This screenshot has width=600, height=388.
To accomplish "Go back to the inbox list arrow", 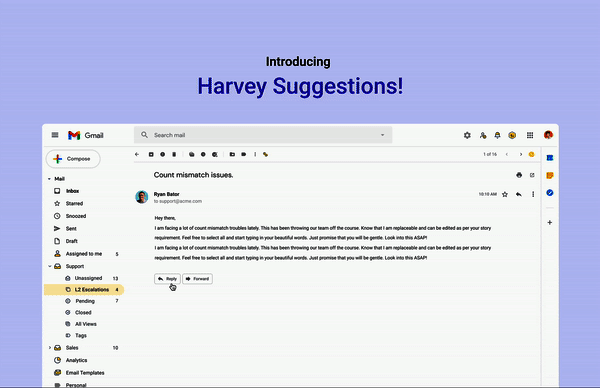I will point(137,154).
